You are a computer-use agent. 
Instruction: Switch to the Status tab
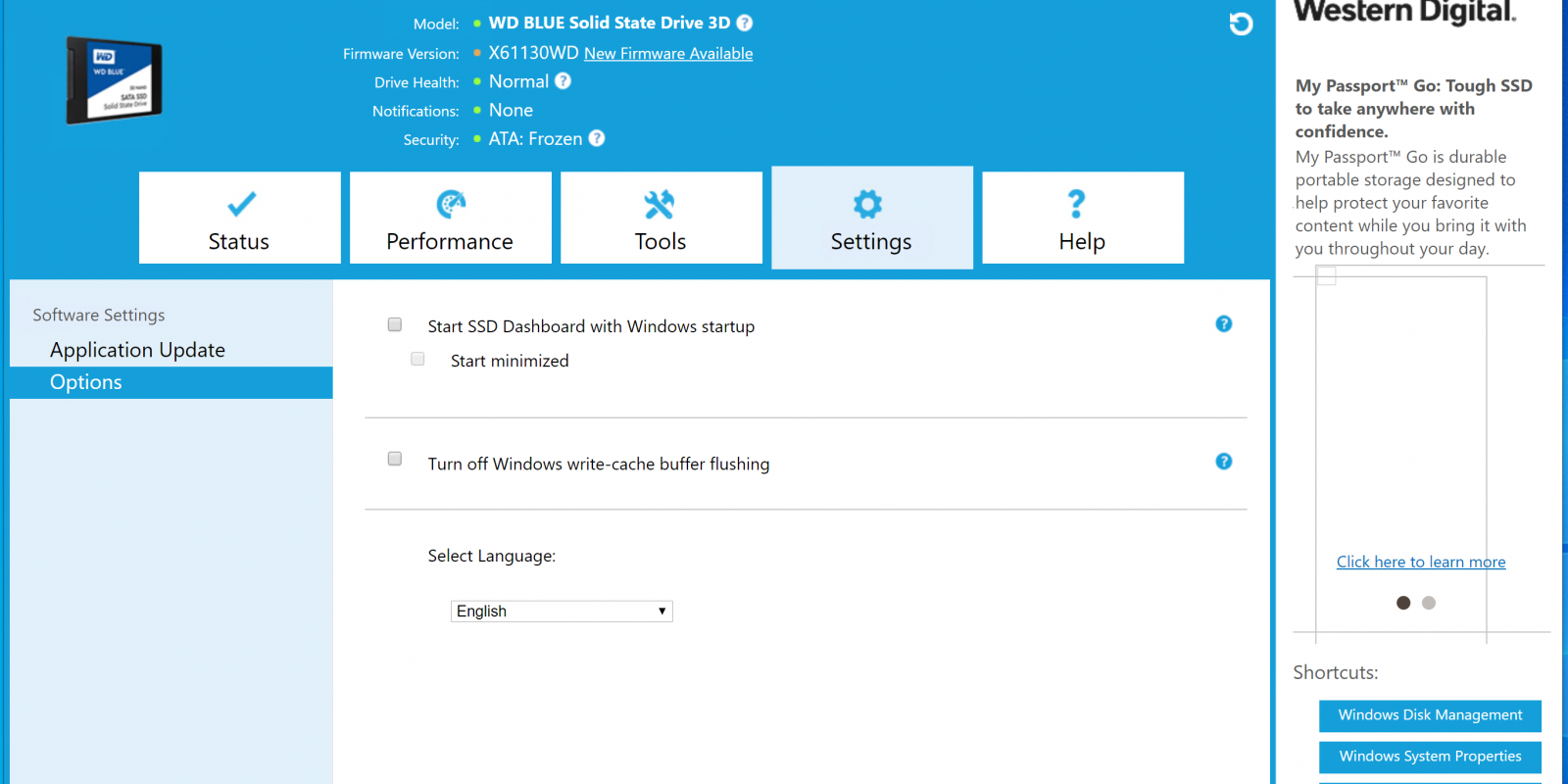tap(240, 218)
